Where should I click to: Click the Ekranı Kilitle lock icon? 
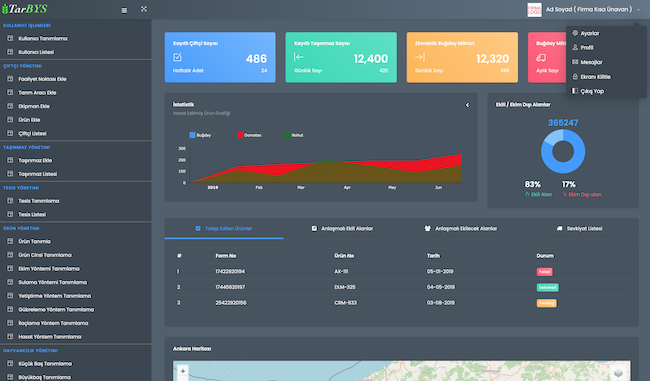[x=575, y=76]
